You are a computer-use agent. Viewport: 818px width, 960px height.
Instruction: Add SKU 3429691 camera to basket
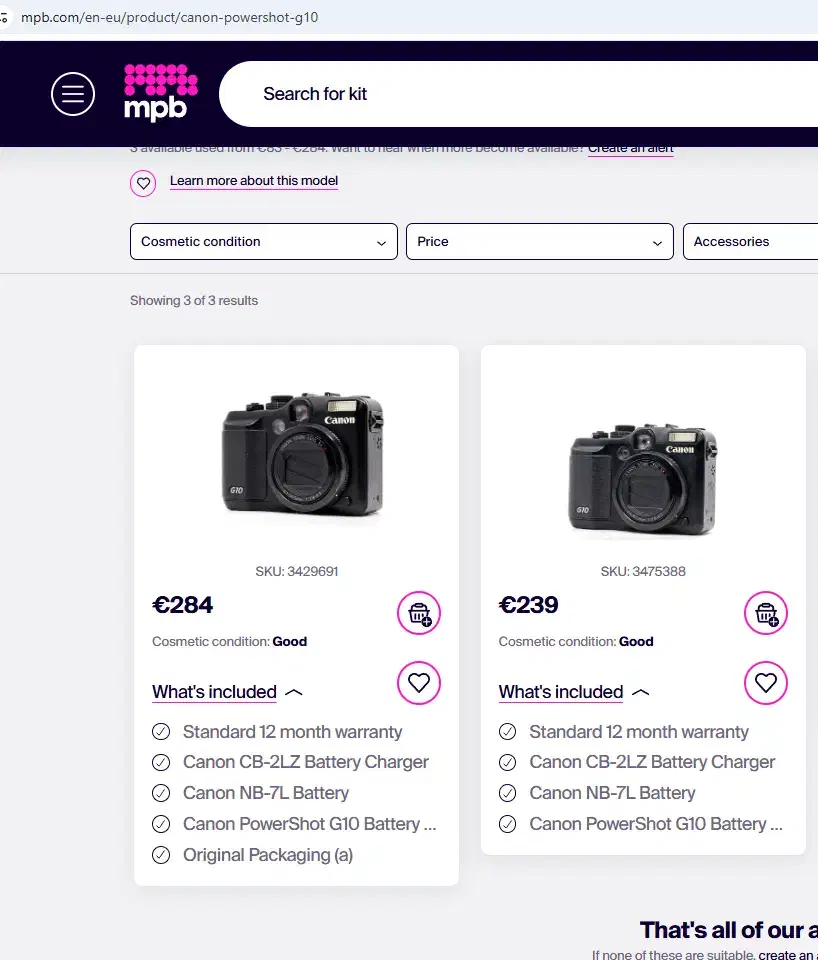coord(419,613)
